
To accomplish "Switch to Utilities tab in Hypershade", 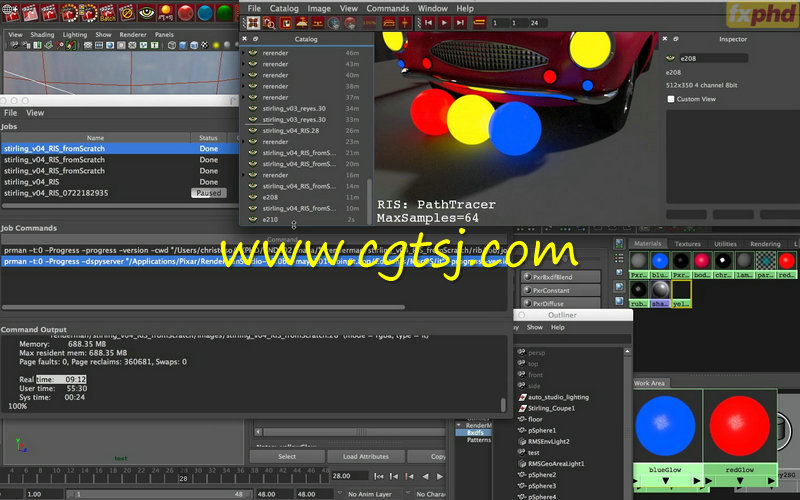I will [x=725, y=244].
